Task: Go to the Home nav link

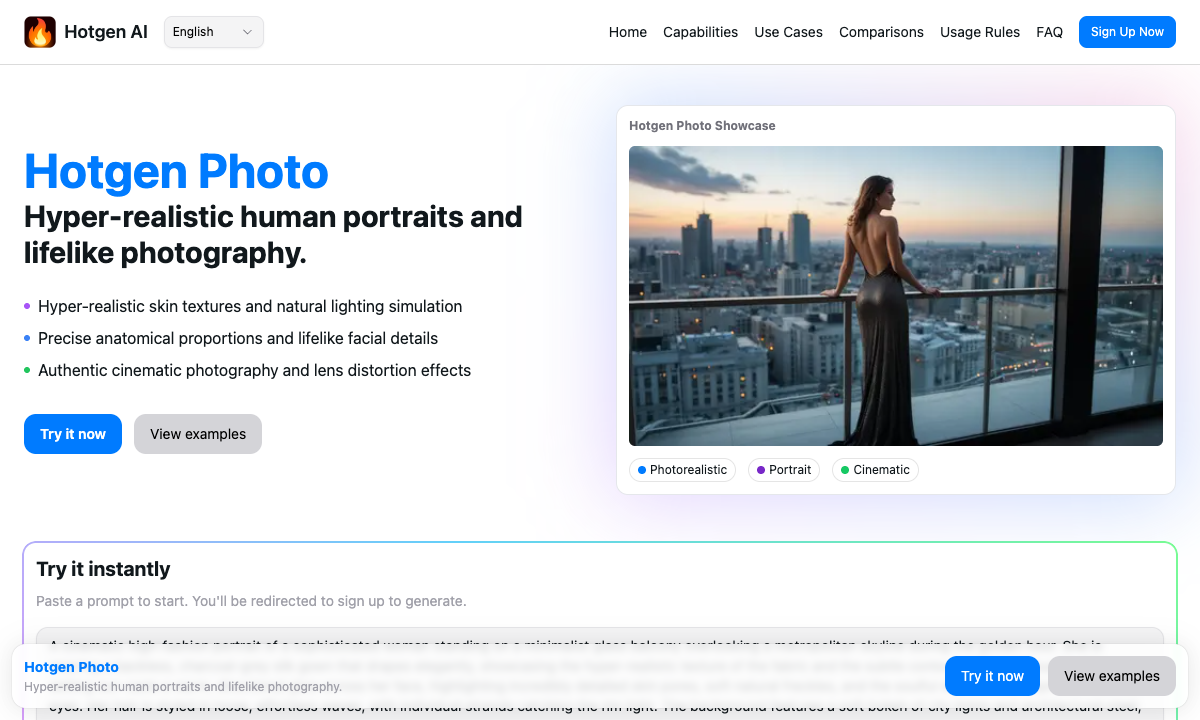Action: tap(627, 32)
